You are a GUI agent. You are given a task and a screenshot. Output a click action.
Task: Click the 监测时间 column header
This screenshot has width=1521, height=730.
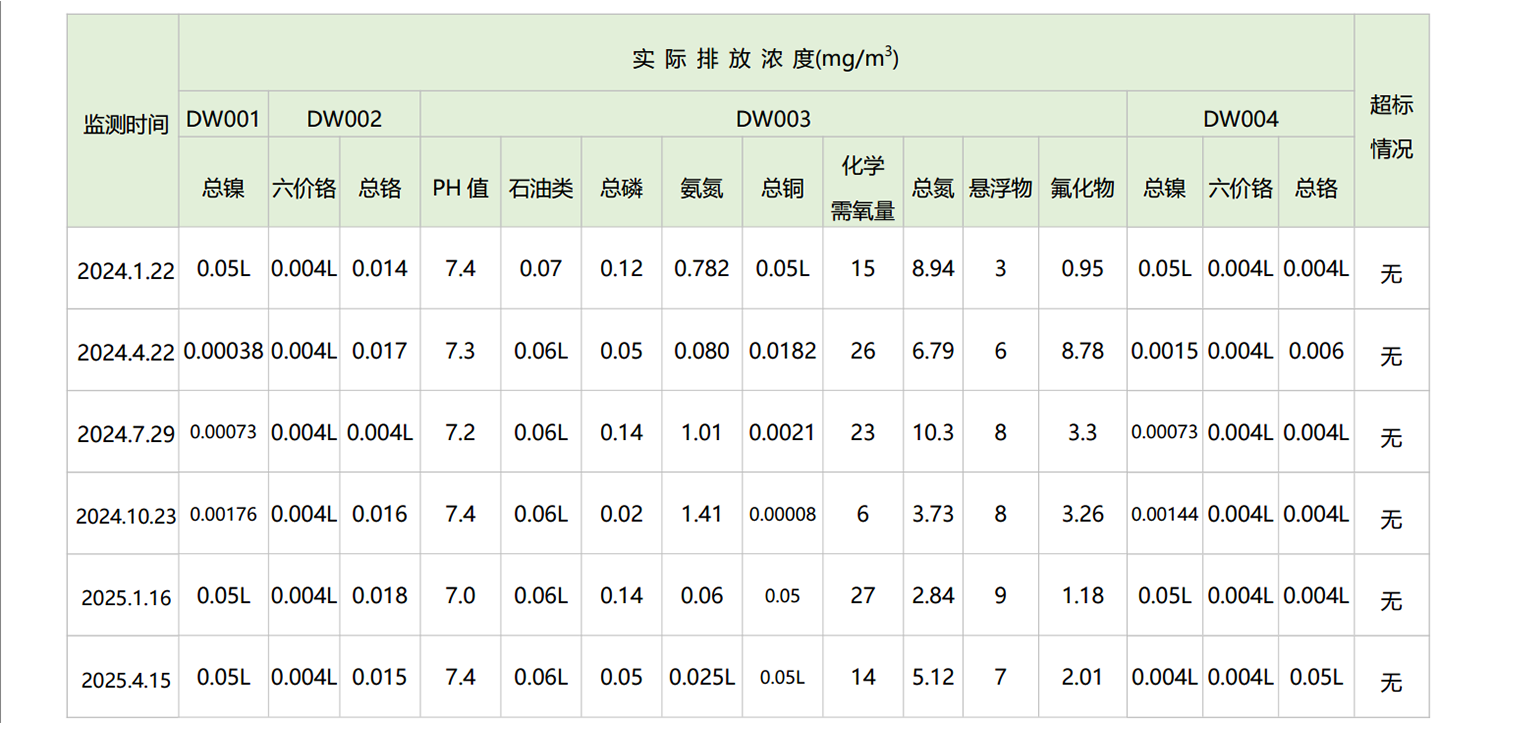point(124,123)
